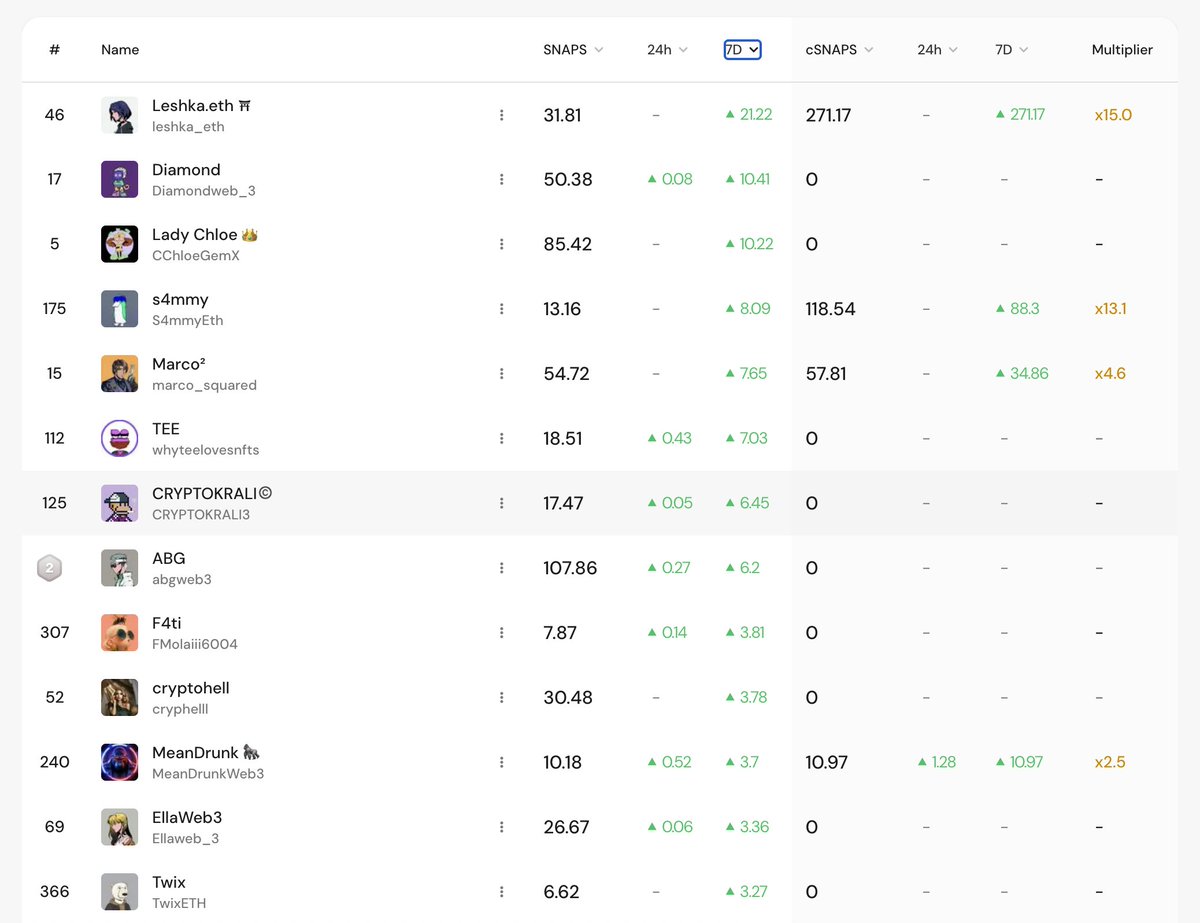Click the x13.1 multiplier value

click(1110, 309)
